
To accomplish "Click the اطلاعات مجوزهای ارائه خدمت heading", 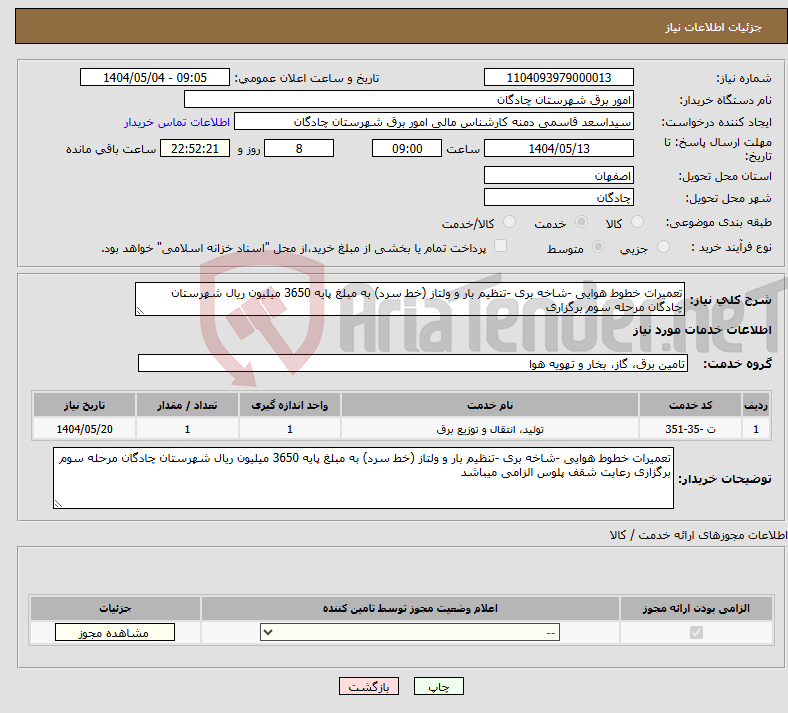I will point(699,535).
